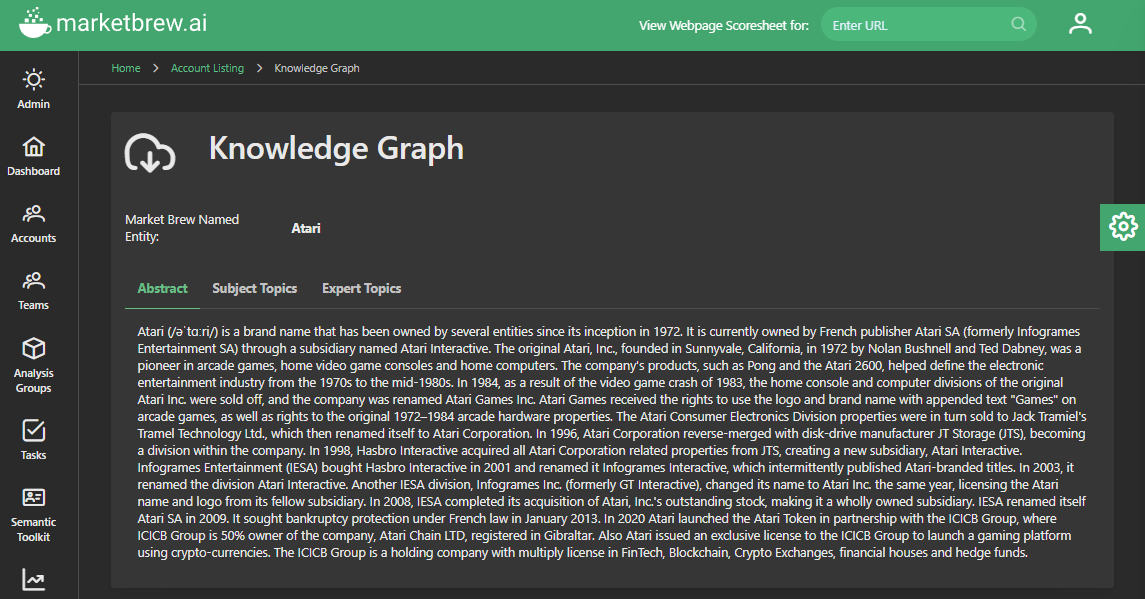Click the chart icon at the sidebar bottom
1145x599 pixels.
[x=34, y=579]
